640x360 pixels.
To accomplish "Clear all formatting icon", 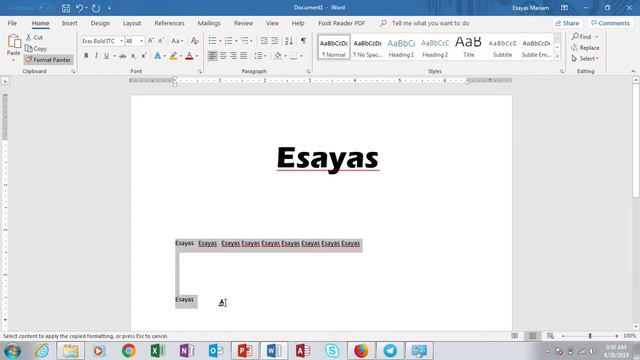I will click(195, 41).
